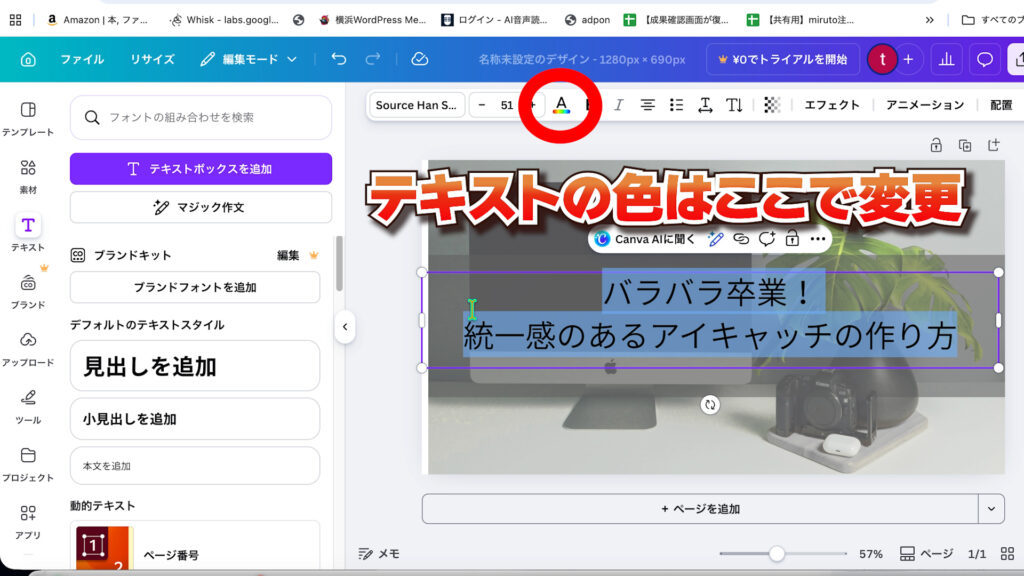Image resolution: width=1024 pixels, height=576 pixels.
Task: Open the text color picker
Action: pos(561,105)
